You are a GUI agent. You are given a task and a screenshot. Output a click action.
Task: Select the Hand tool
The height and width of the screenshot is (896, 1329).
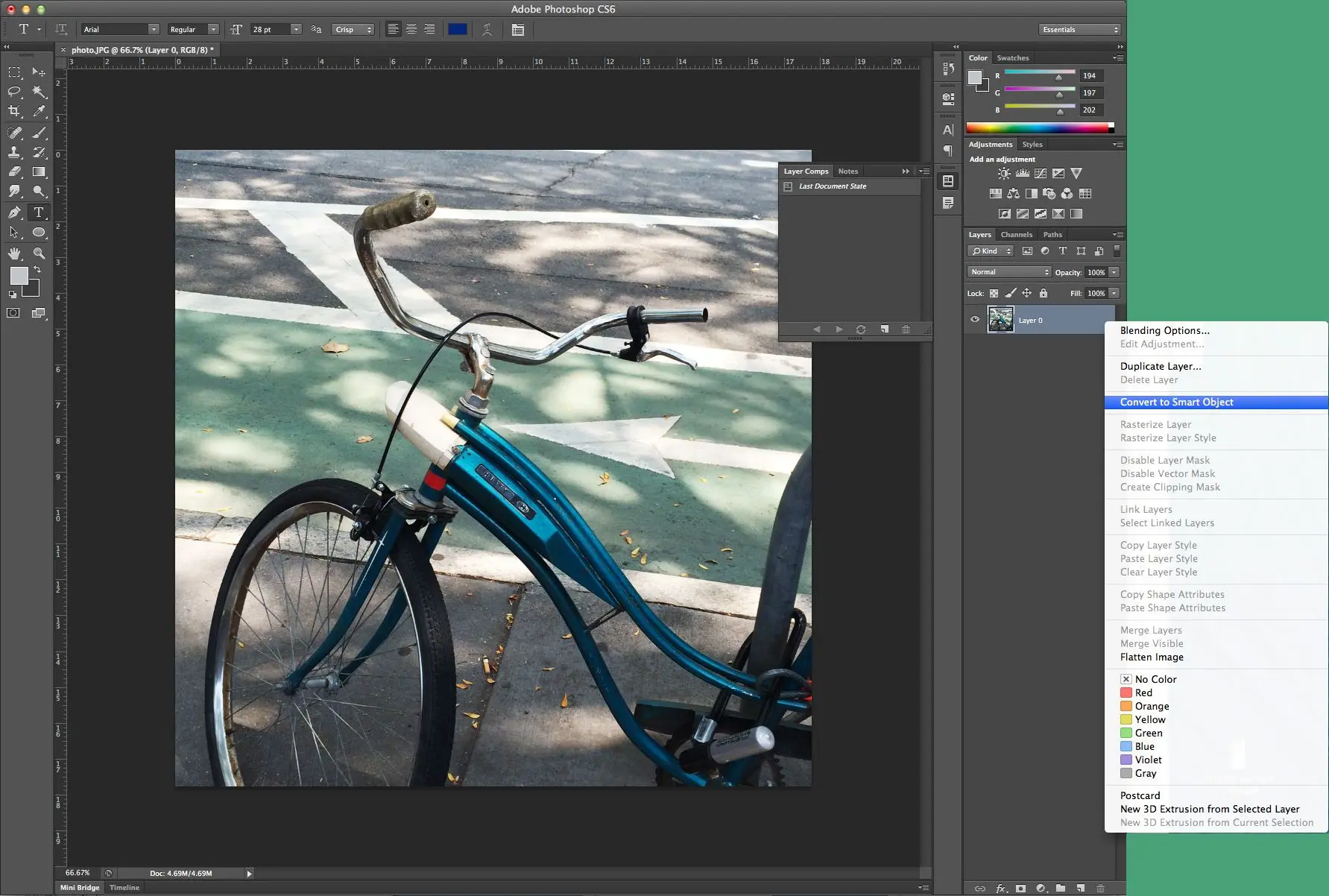coord(14,253)
